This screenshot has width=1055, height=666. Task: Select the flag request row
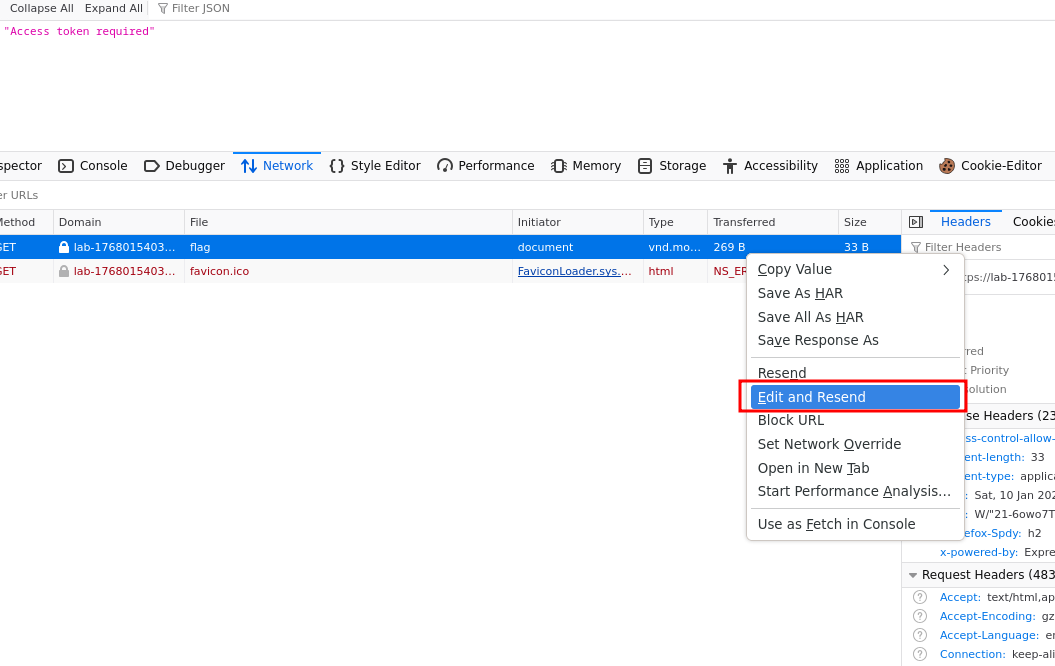click(450, 247)
